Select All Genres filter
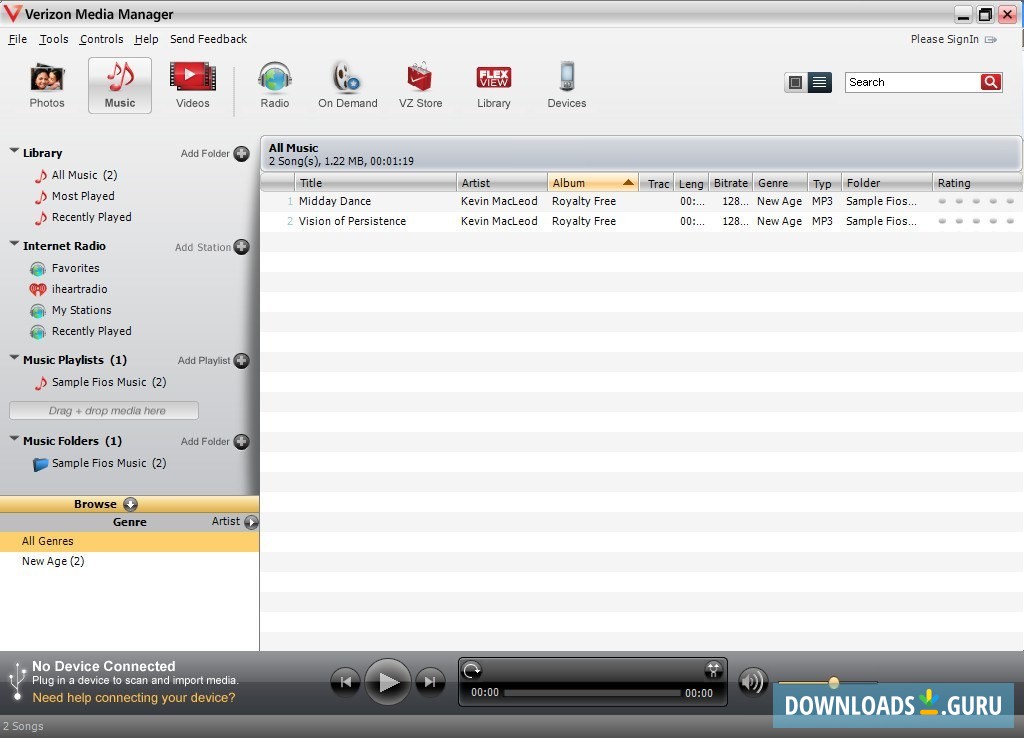 [x=129, y=541]
